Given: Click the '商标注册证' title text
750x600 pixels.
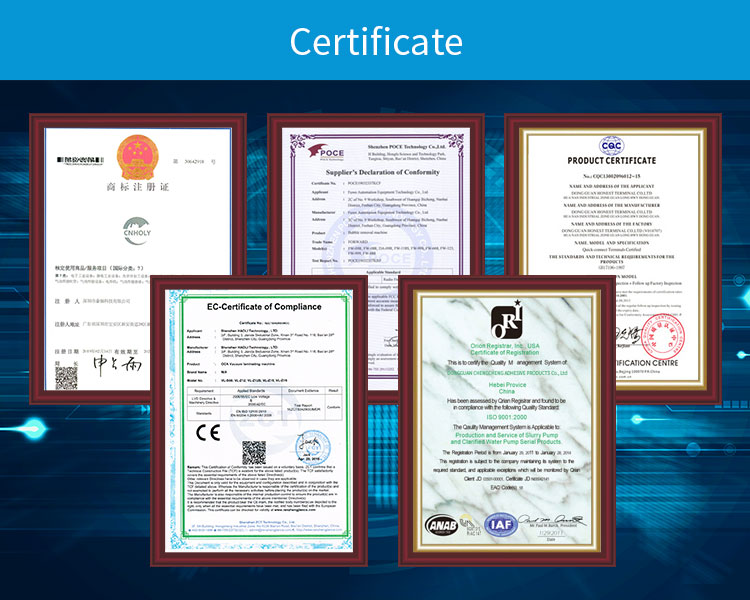Looking at the screenshot, I should click(x=138, y=187).
